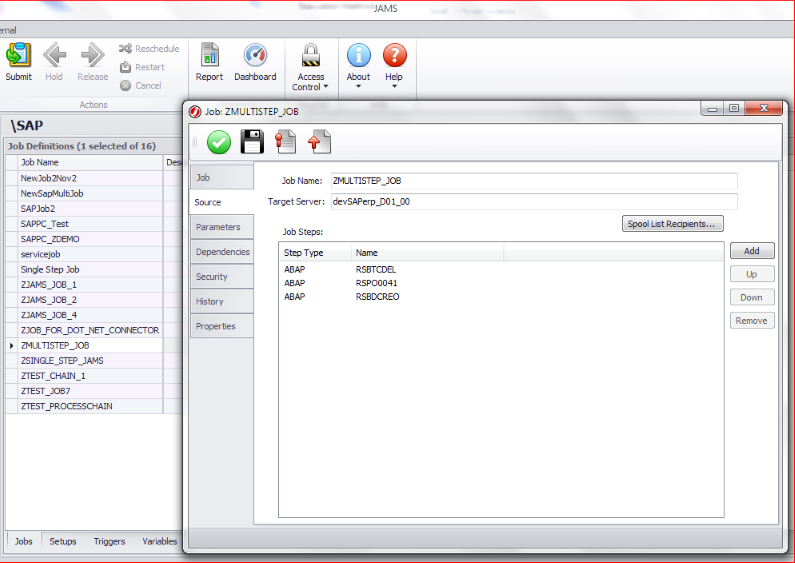The height and width of the screenshot is (563, 795).
Task: Click the green checkmark icon in the Job dialog
Action: (219, 142)
